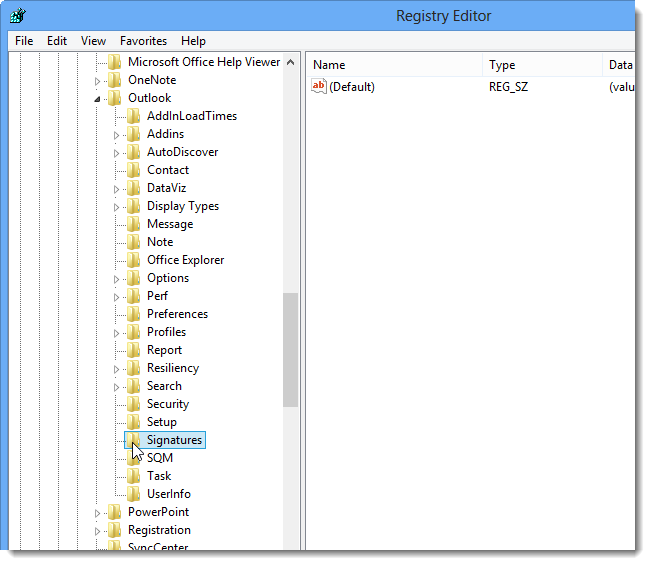Viewport: 650px width, 565px height.
Task: Click the Report folder icon
Action: (133, 350)
